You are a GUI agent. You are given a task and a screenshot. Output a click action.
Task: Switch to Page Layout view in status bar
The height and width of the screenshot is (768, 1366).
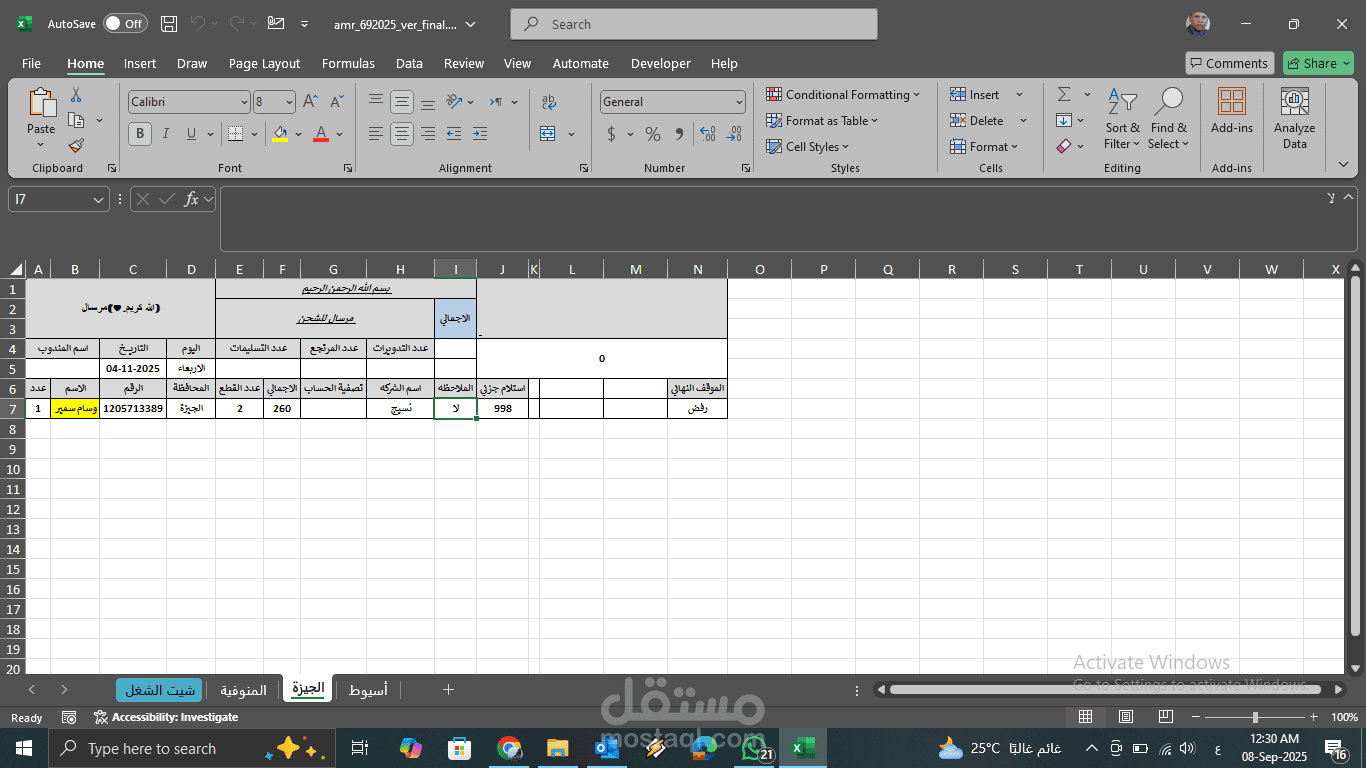[x=1126, y=717]
